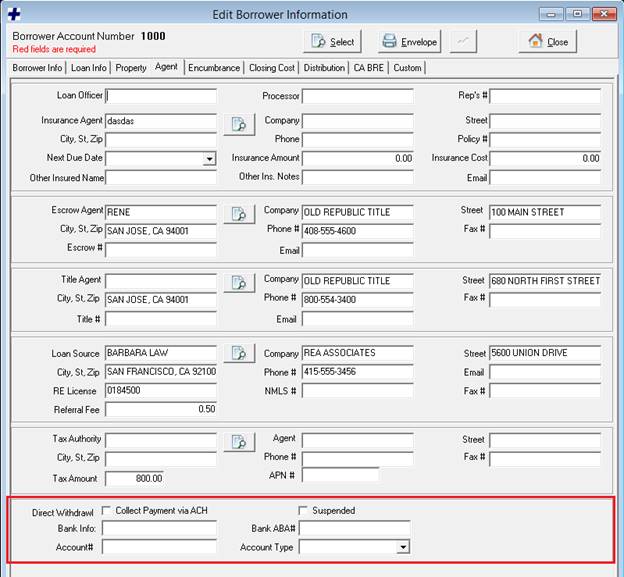Viewport: 624px width, 577px height.
Task: Click lookup icon beside Insurance Agent field
Action: (x=239, y=124)
